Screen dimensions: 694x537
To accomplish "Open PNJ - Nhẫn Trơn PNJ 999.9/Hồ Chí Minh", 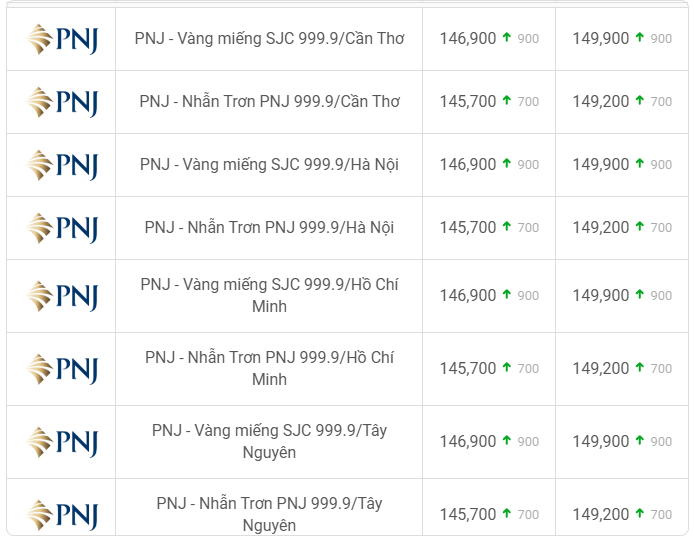I will pos(269,368).
